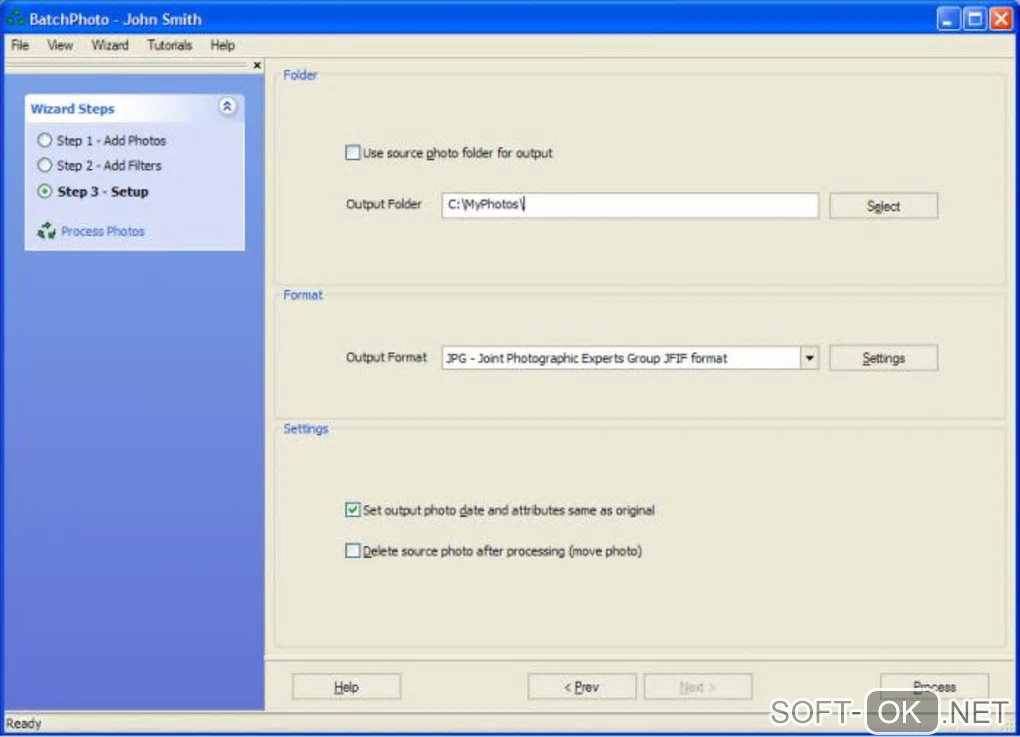Click the Output Folder path field
This screenshot has width=1020, height=737.
[630, 205]
